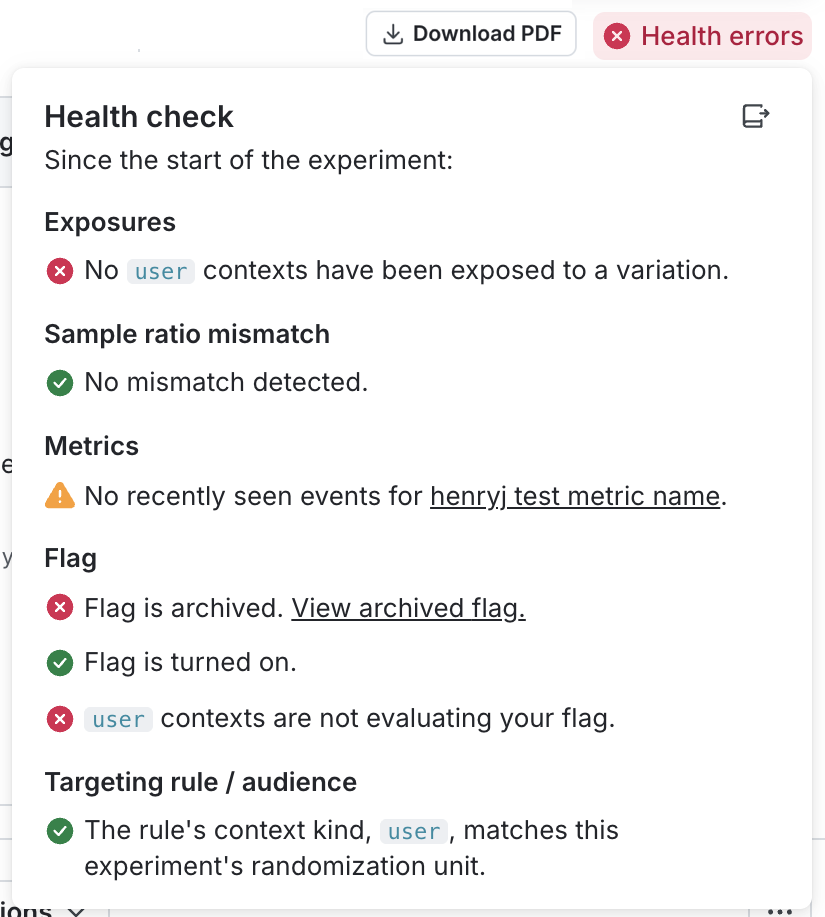825x917 pixels.
Task: Click the Download PDF button
Action: pos(471,33)
